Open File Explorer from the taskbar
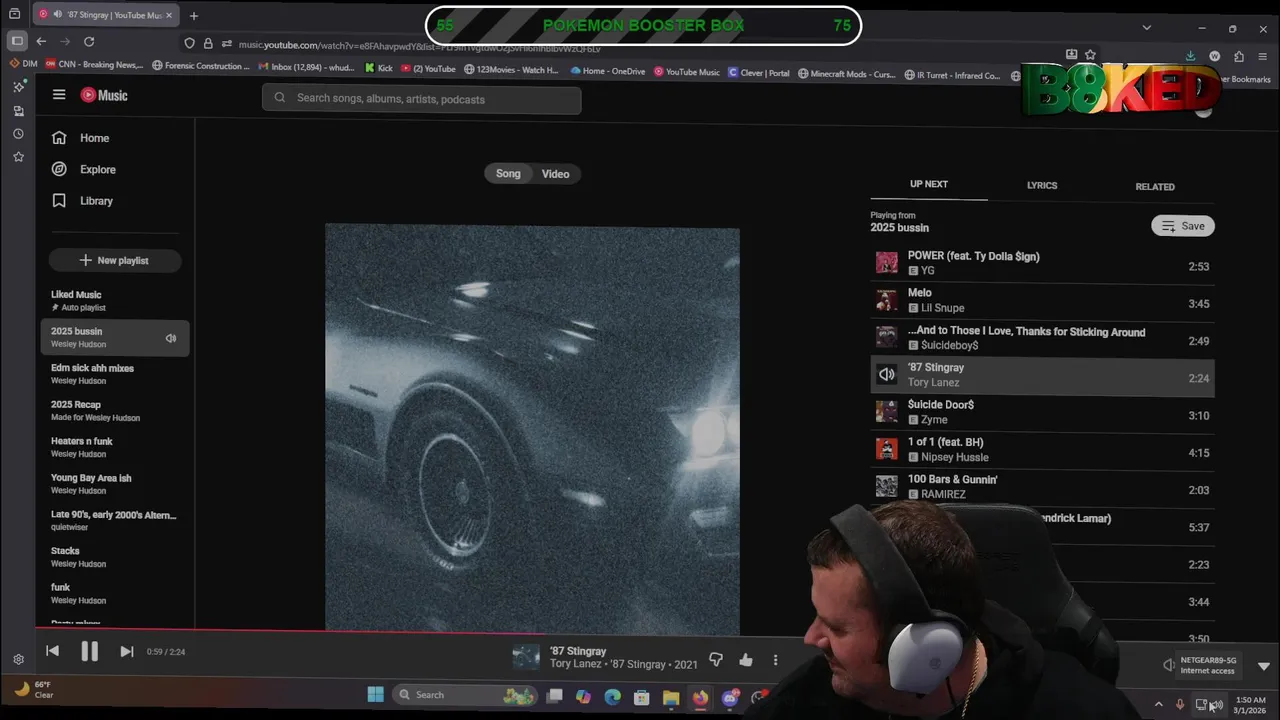 point(671,697)
